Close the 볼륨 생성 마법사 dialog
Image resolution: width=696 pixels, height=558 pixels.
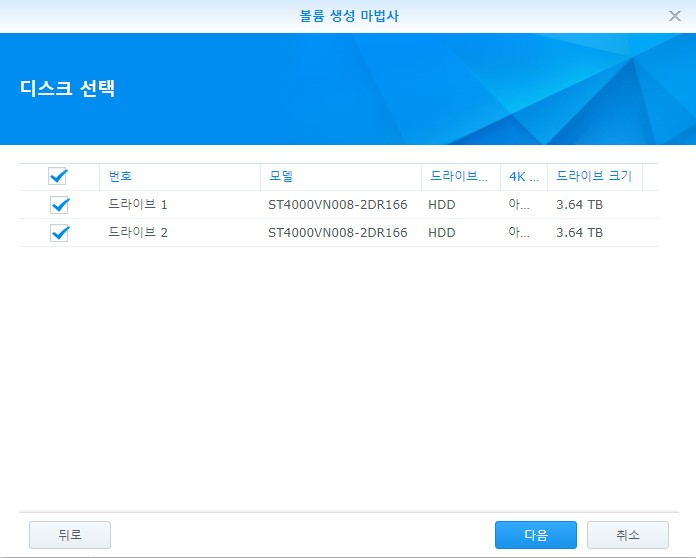675,16
